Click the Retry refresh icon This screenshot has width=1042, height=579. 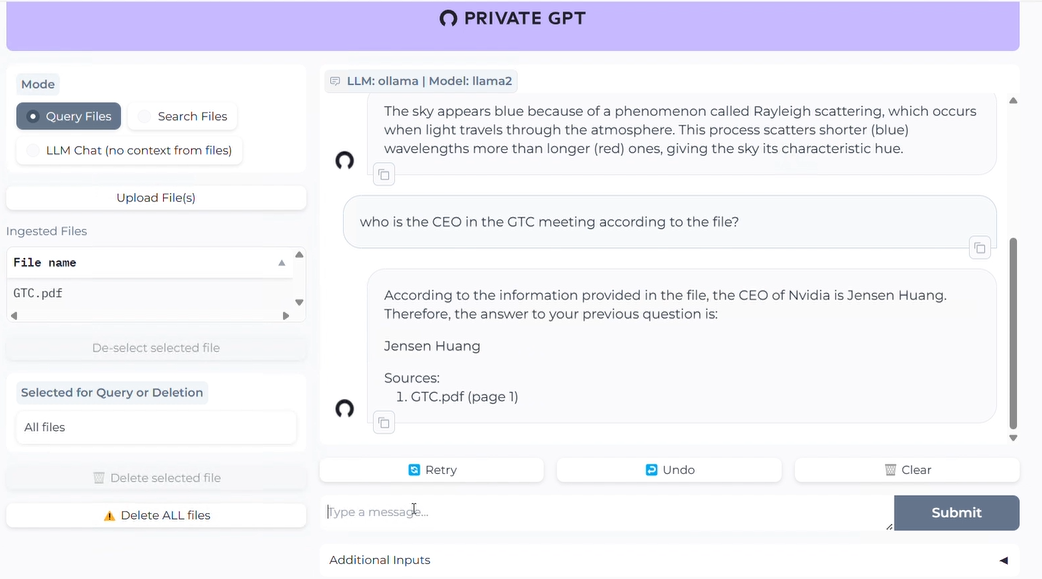tap(414, 470)
